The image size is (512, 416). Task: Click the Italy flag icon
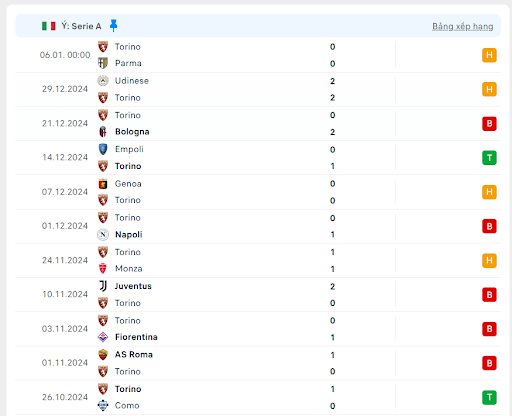pos(49,26)
